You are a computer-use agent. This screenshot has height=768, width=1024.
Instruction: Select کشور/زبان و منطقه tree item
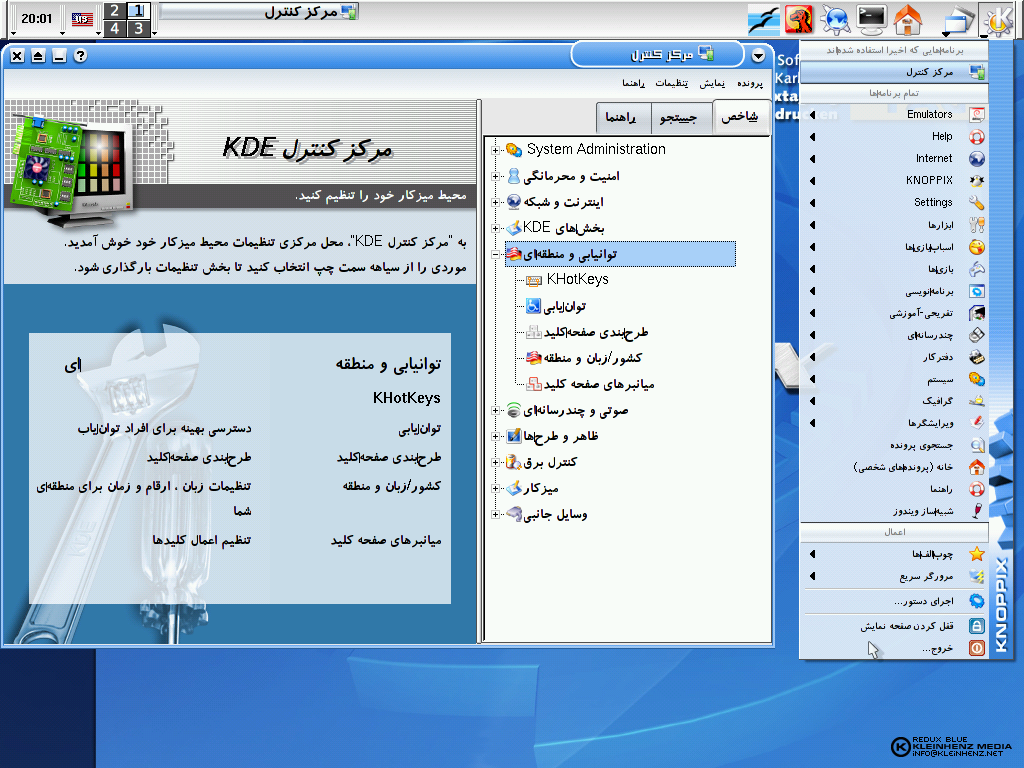tap(593, 358)
